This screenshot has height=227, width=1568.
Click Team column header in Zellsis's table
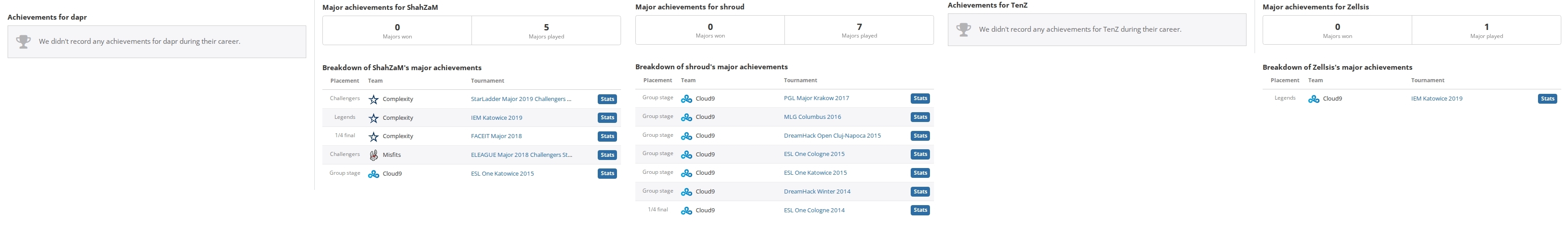point(1315,80)
